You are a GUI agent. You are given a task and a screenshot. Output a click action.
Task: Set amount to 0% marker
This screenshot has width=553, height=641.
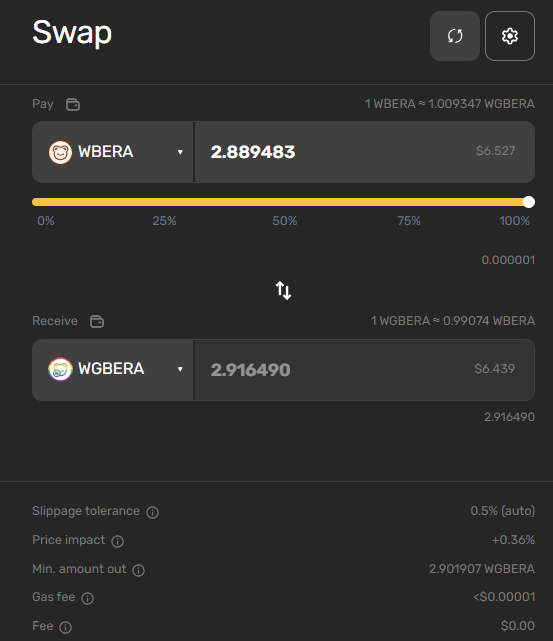point(46,221)
